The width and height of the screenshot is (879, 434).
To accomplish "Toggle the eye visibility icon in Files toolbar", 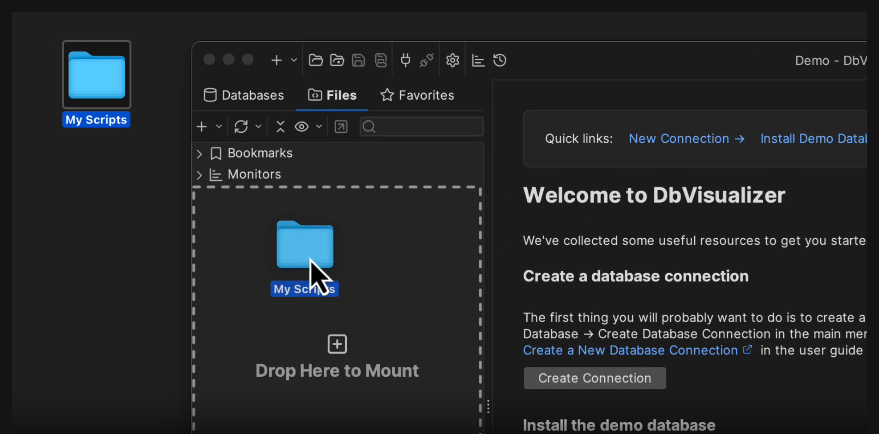I will point(301,127).
